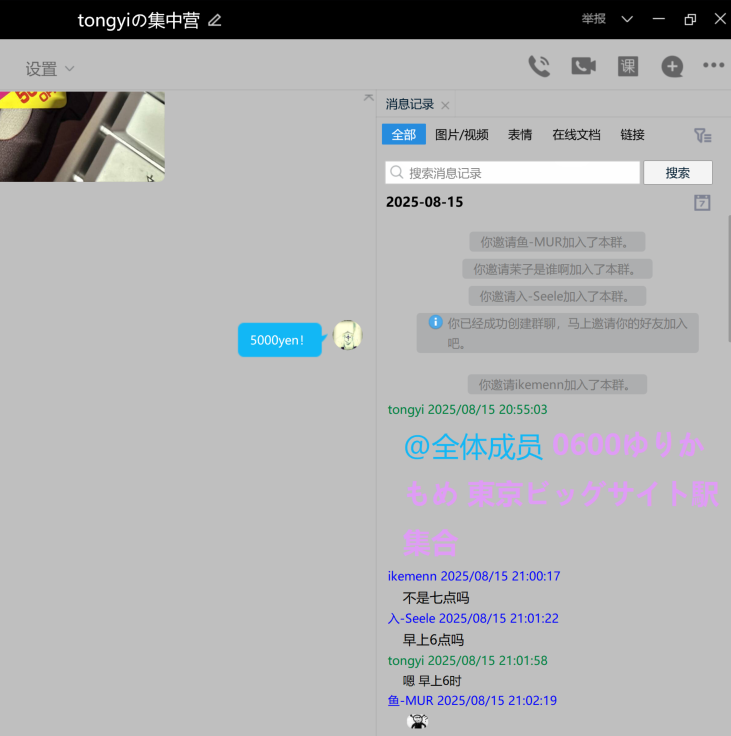The height and width of the screenshot is (736, 731).
Task: Start a voice call
Action: click(539, 66)
